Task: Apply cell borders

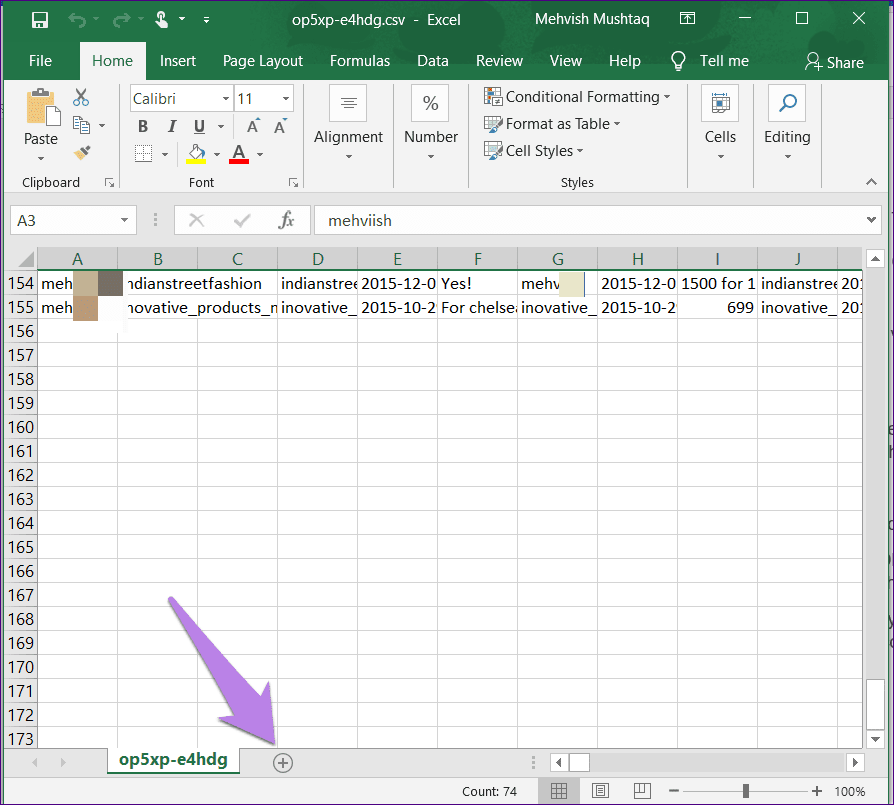Action: click(144, 153)
